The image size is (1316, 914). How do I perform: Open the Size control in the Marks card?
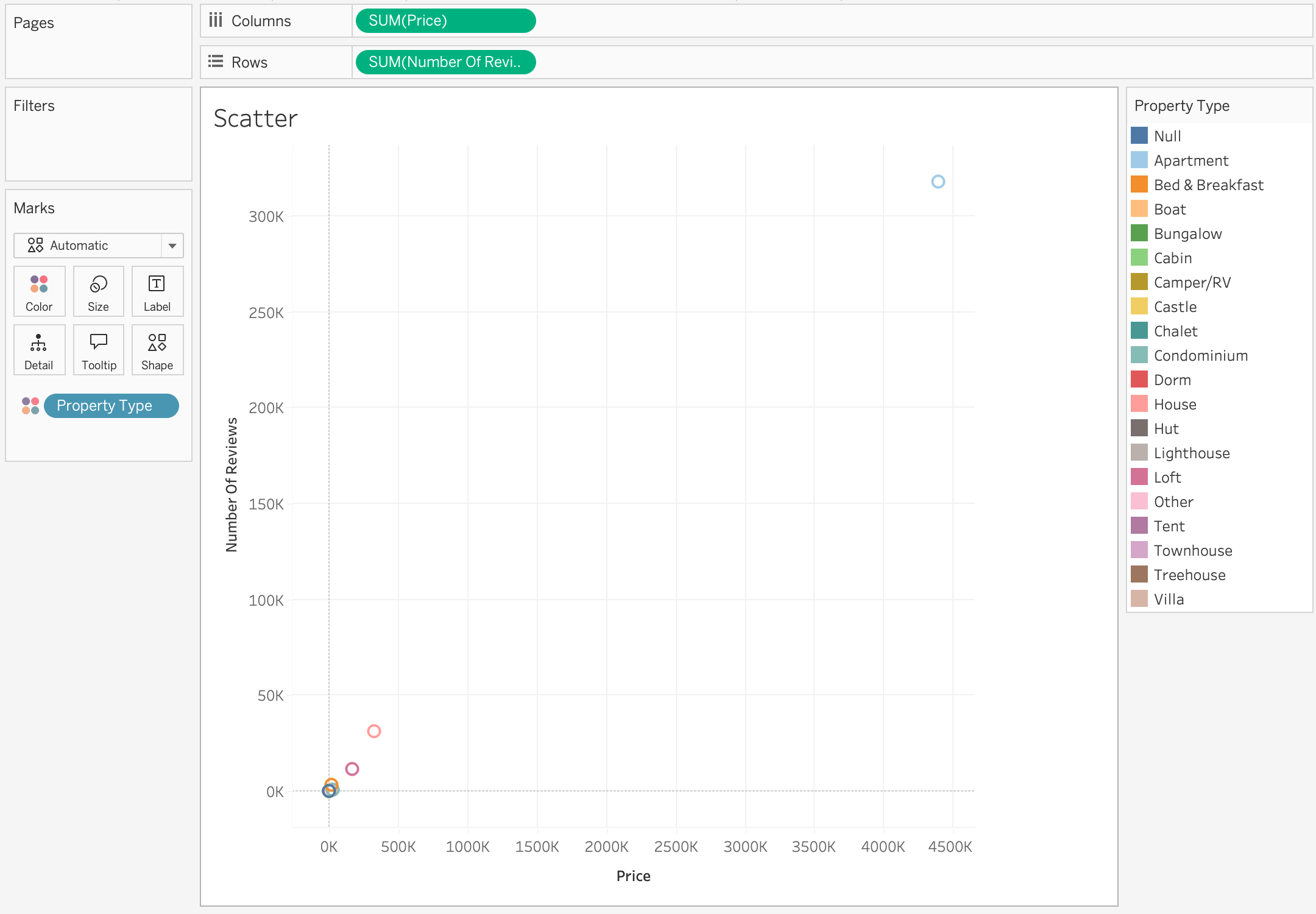(x=97, y=291)
